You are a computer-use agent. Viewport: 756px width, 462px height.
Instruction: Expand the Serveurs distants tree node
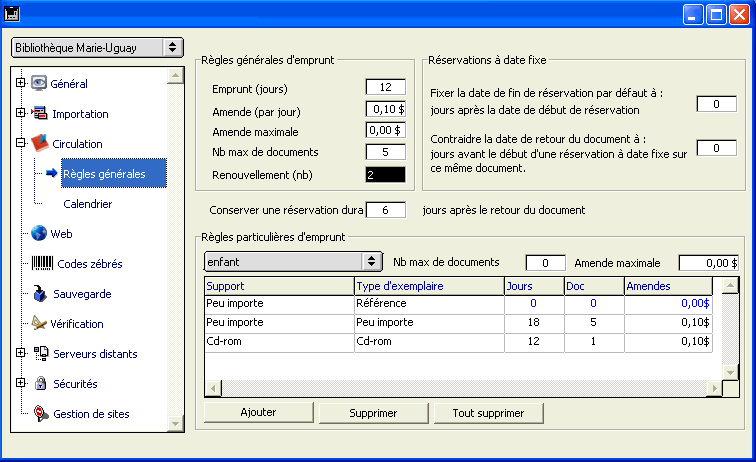point(20,354)
